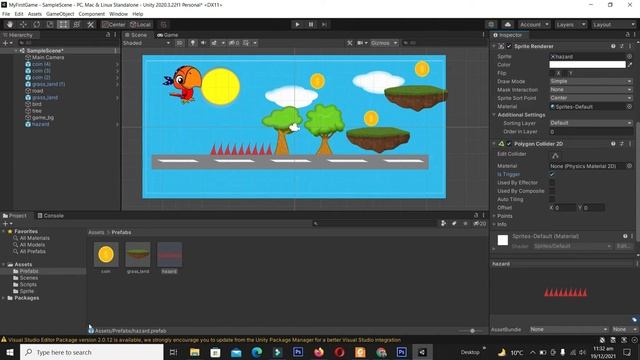Image resolution: width=640 pixels, height=360 pixels.
Task: Open the Assets menu
Action: pos(35,14)
